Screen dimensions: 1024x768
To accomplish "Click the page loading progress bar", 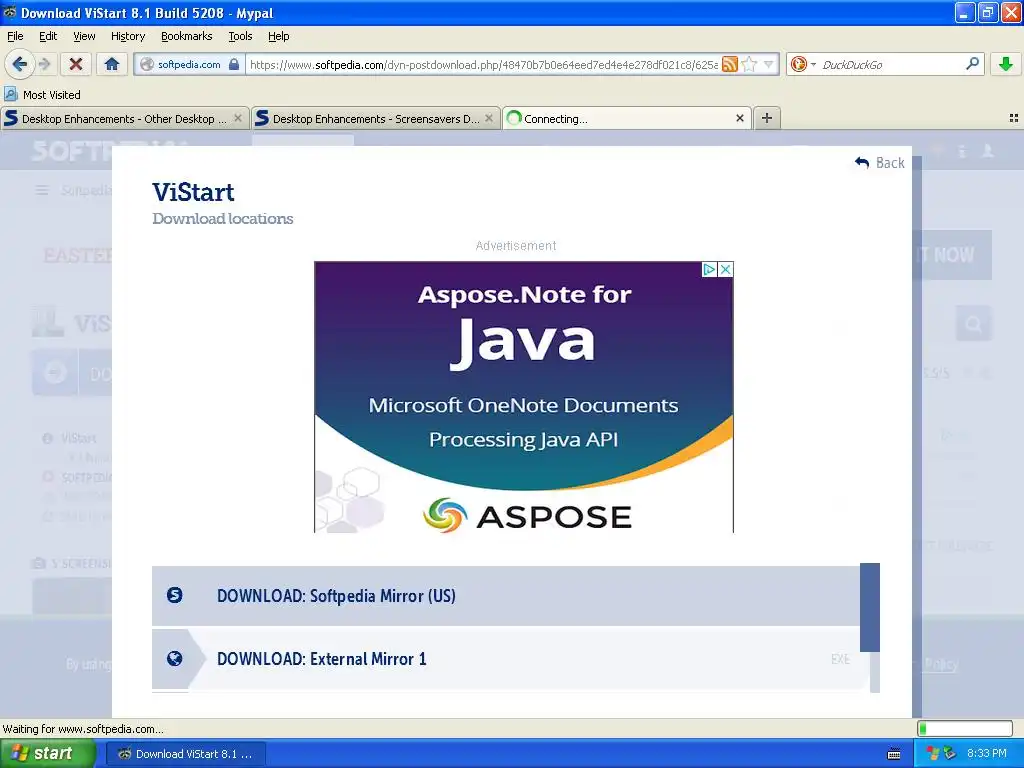I will tap(965, 728).
